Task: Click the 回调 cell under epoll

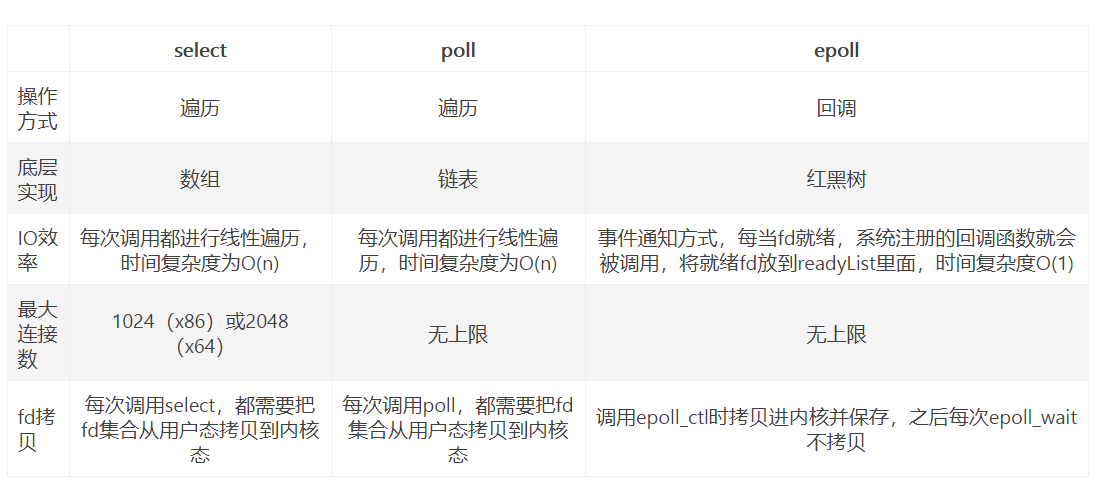Action: [x=837, y=108]
